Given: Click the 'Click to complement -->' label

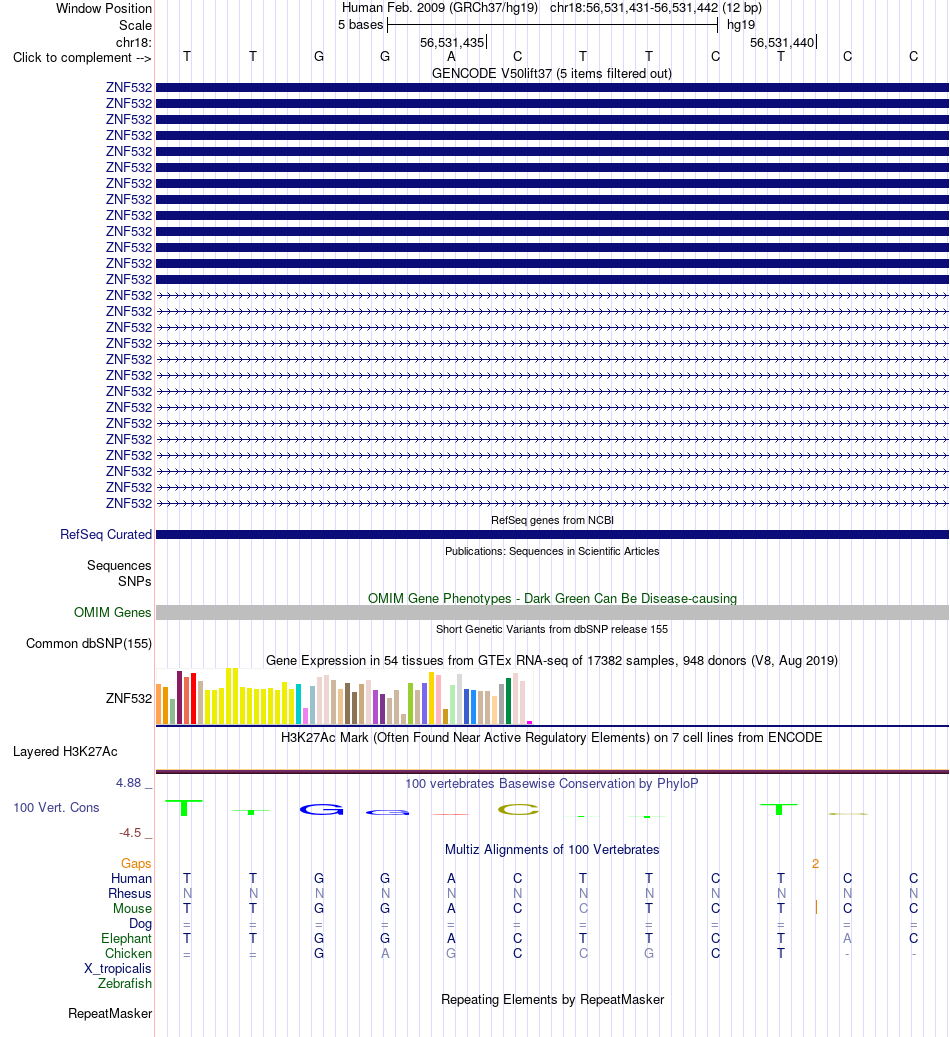Looking at the screenshot, I should 82,58.
